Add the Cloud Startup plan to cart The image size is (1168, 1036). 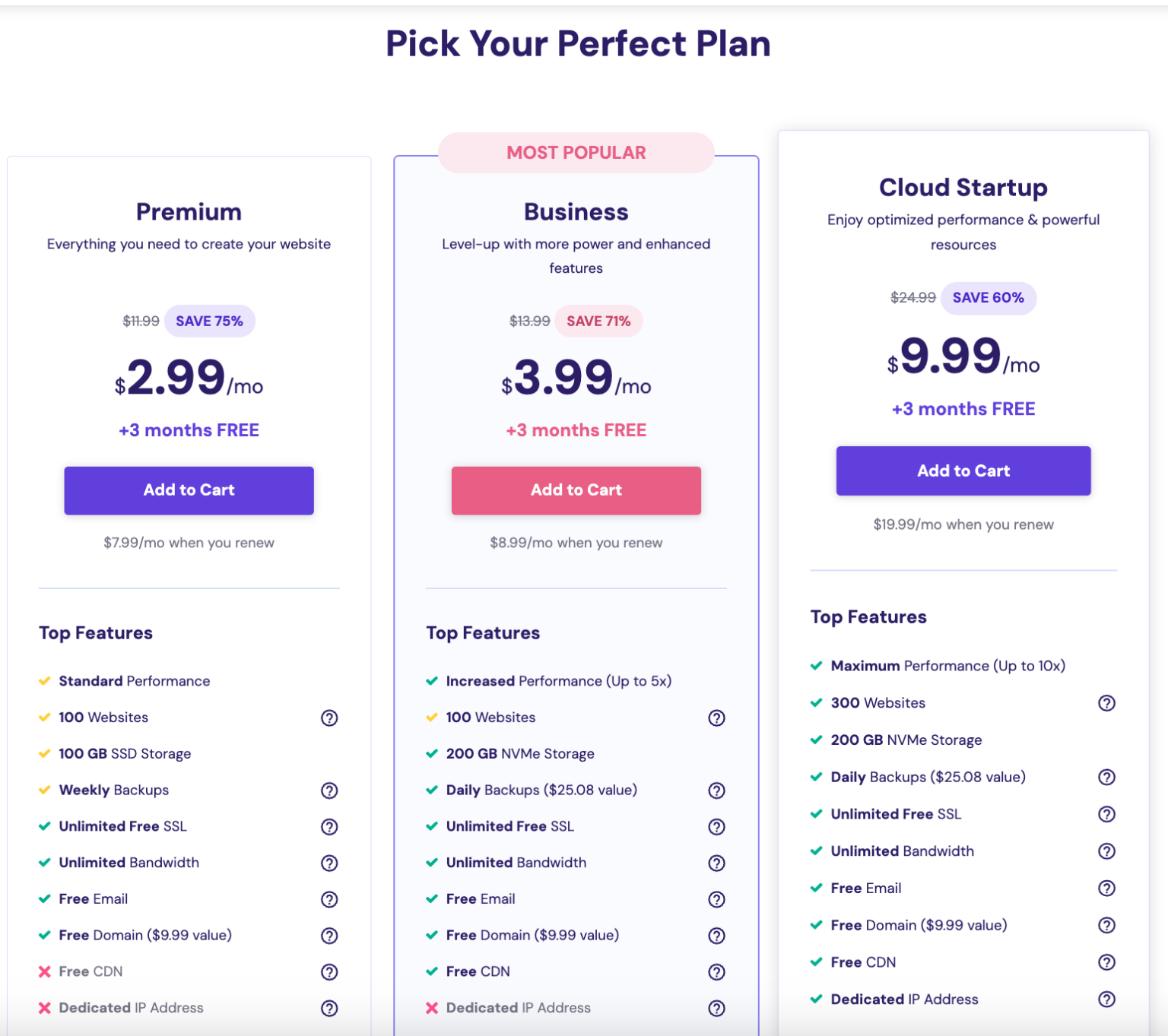963,470
